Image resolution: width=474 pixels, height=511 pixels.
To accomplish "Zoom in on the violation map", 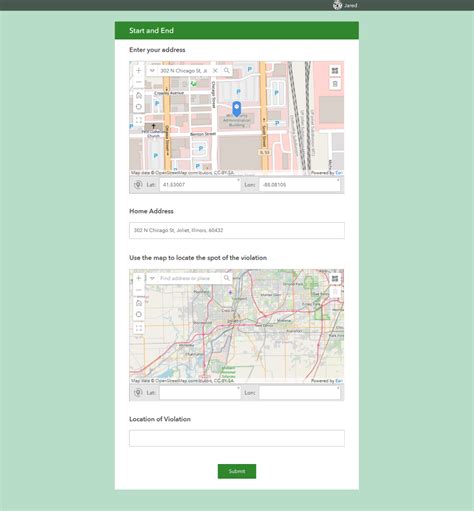I will [139, 278].
